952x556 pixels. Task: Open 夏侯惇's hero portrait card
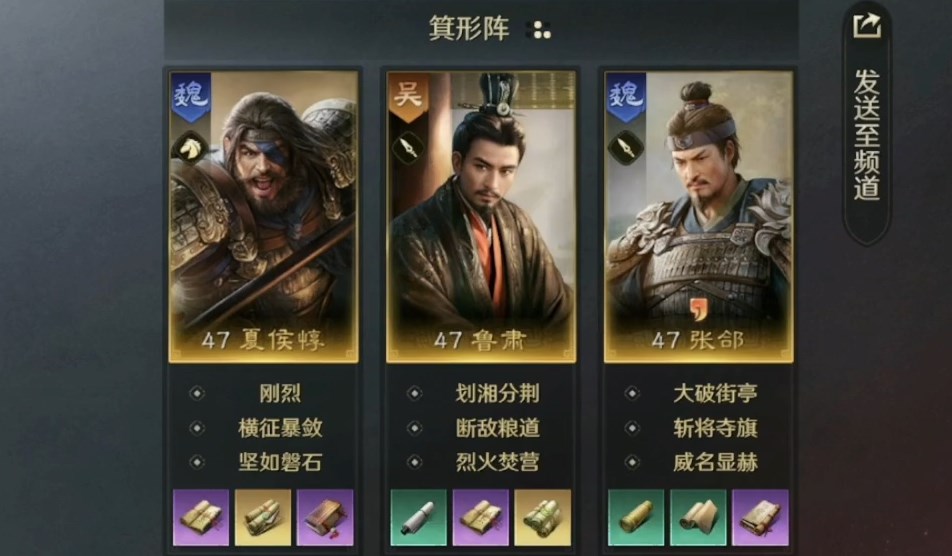click(263, 217)
